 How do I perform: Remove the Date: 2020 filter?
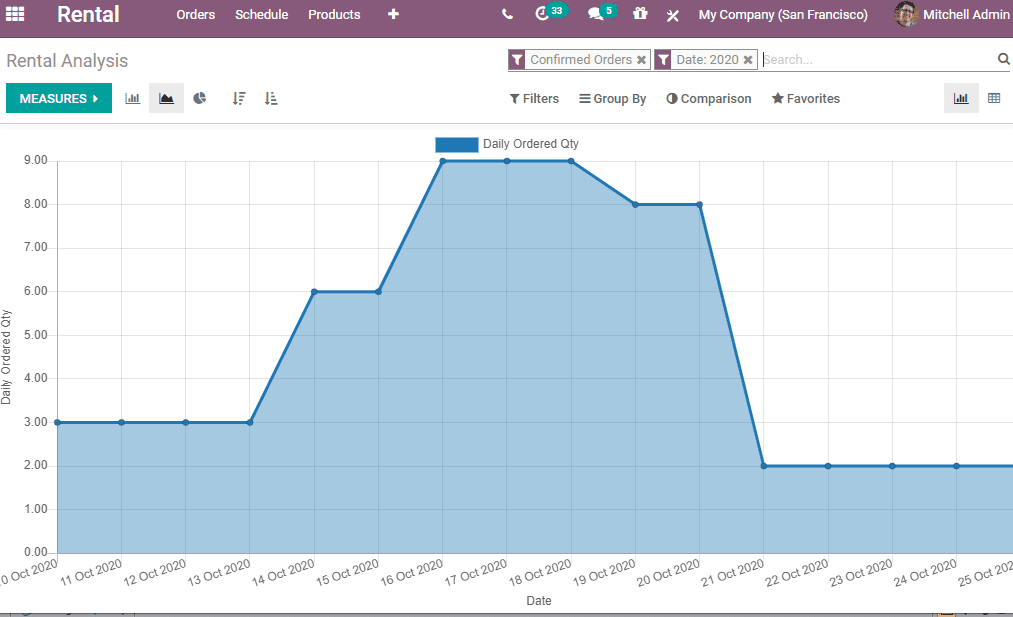tap(747, 59)
